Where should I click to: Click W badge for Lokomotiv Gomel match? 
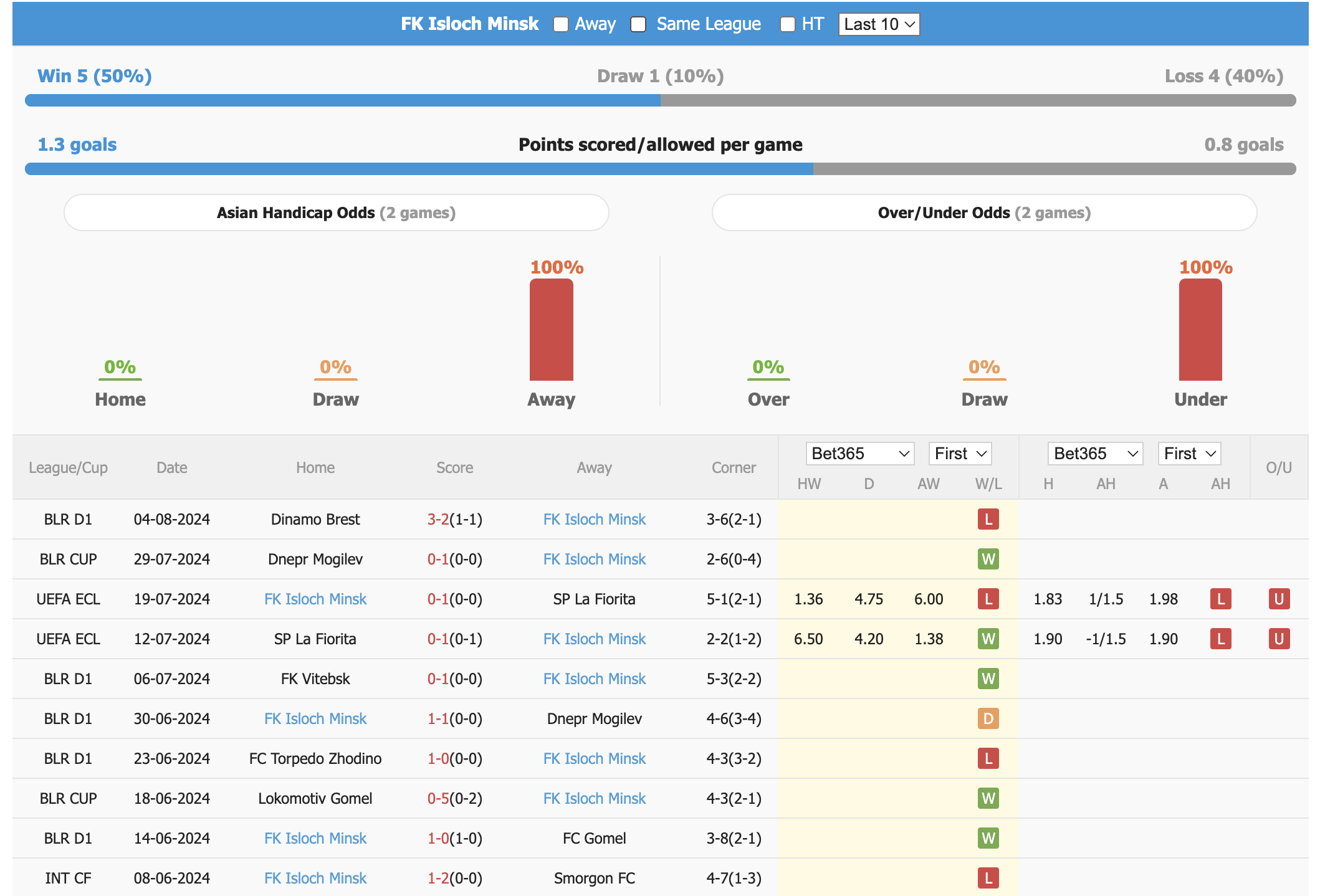(x=988, y=798)
